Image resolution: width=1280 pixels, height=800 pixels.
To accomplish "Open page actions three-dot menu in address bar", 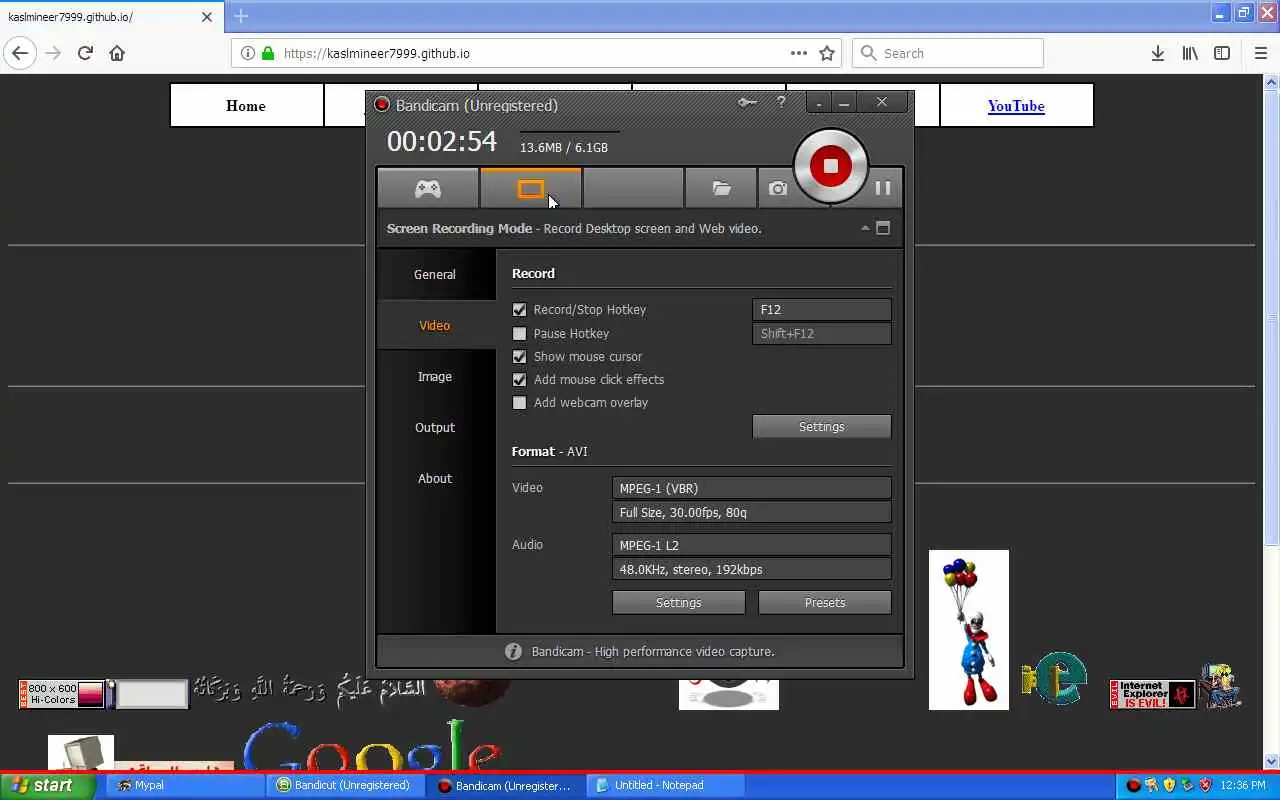I will (x=799, y=53).
